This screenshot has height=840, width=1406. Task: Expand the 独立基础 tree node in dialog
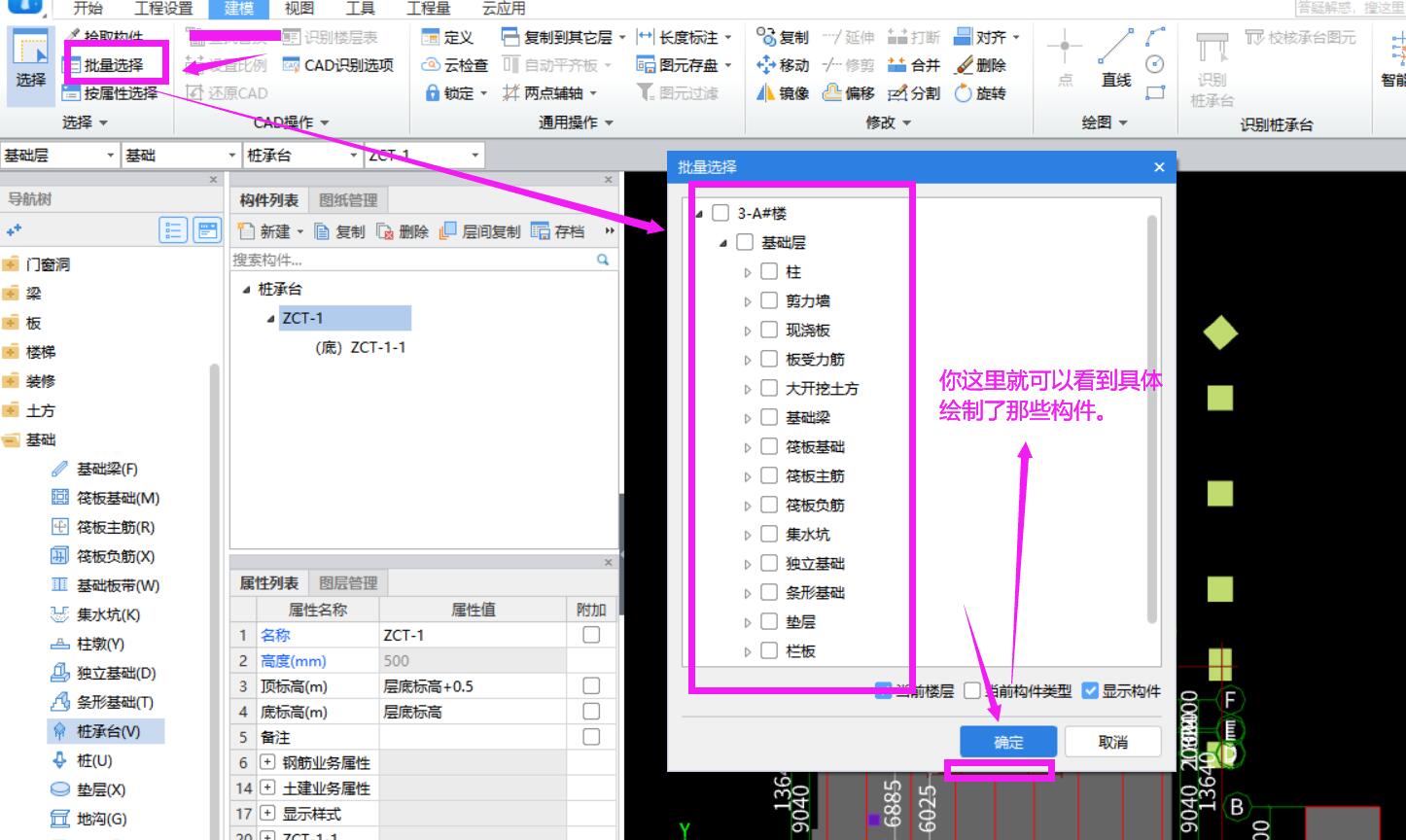coord(747,564)
